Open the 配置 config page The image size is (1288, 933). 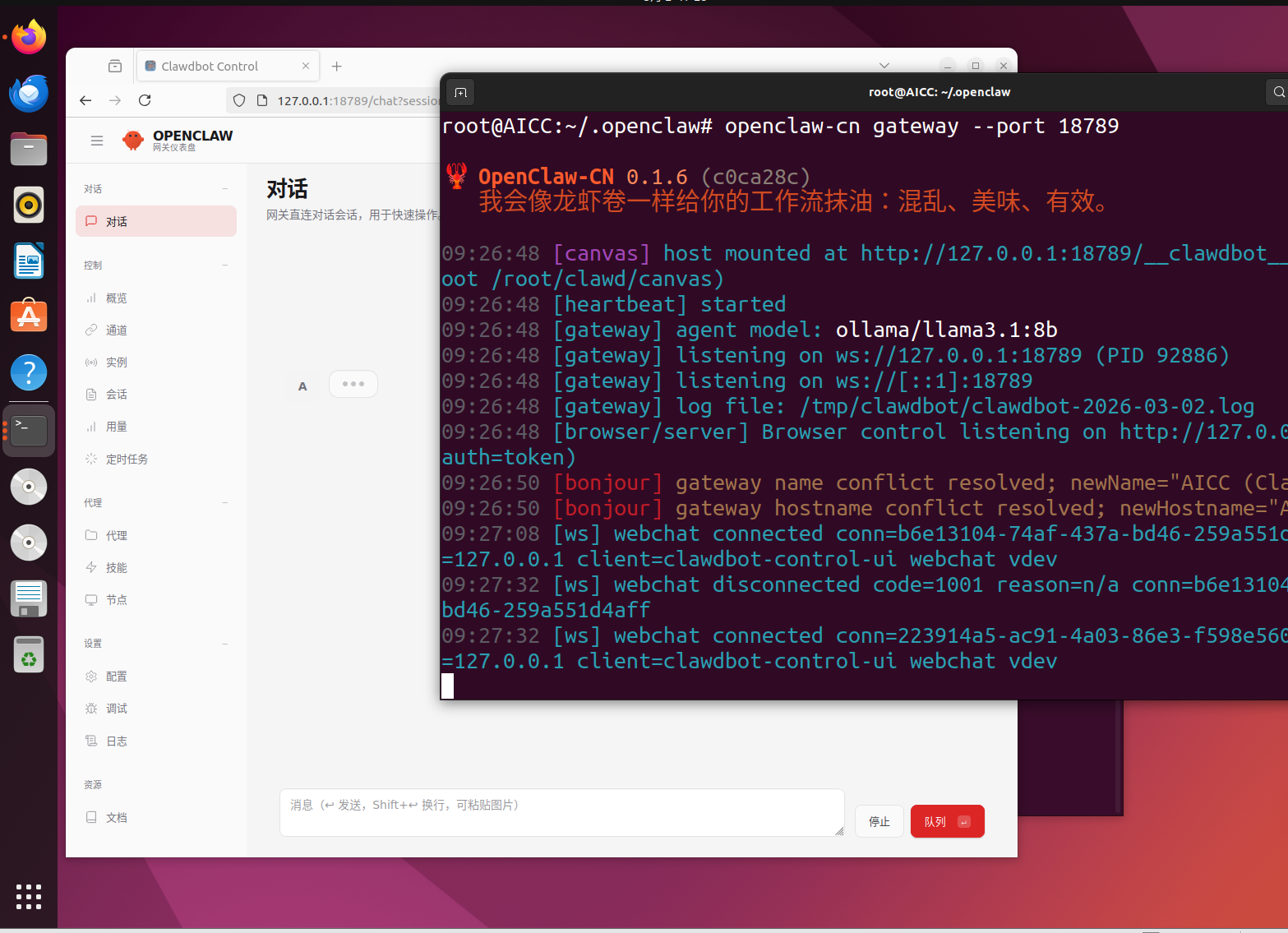(x=156, y=676)
